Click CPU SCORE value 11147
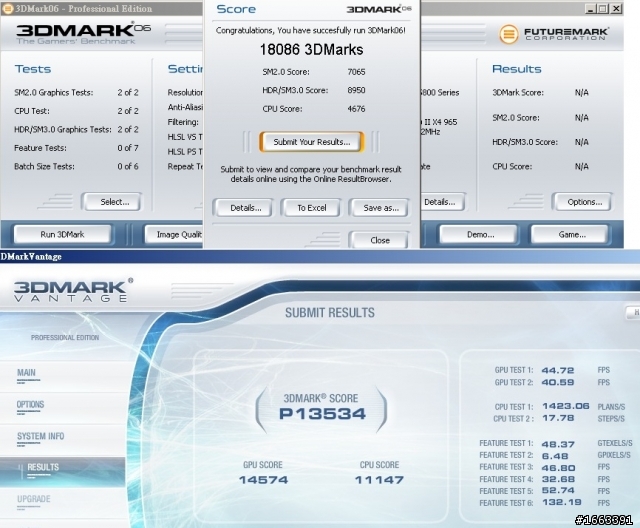640x528 pixels. 379,480
